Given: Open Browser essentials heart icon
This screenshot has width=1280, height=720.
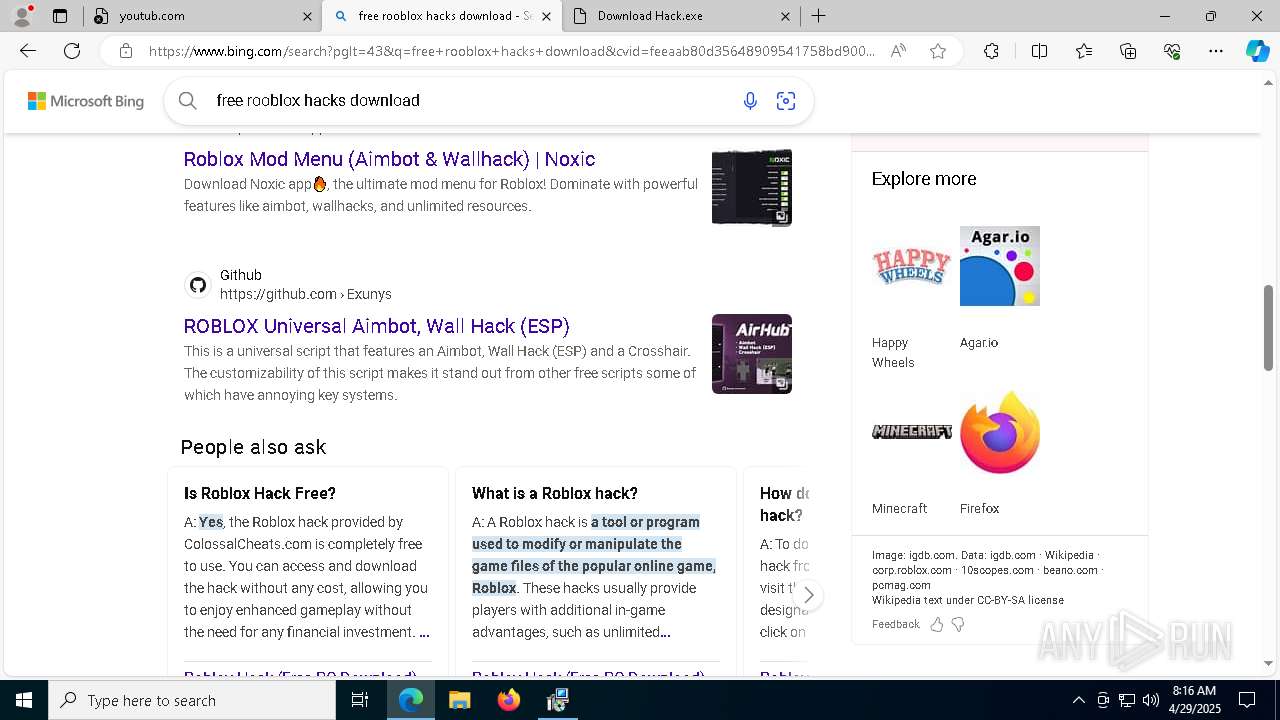Looking at the screenshot, I should click(1172, 51).
